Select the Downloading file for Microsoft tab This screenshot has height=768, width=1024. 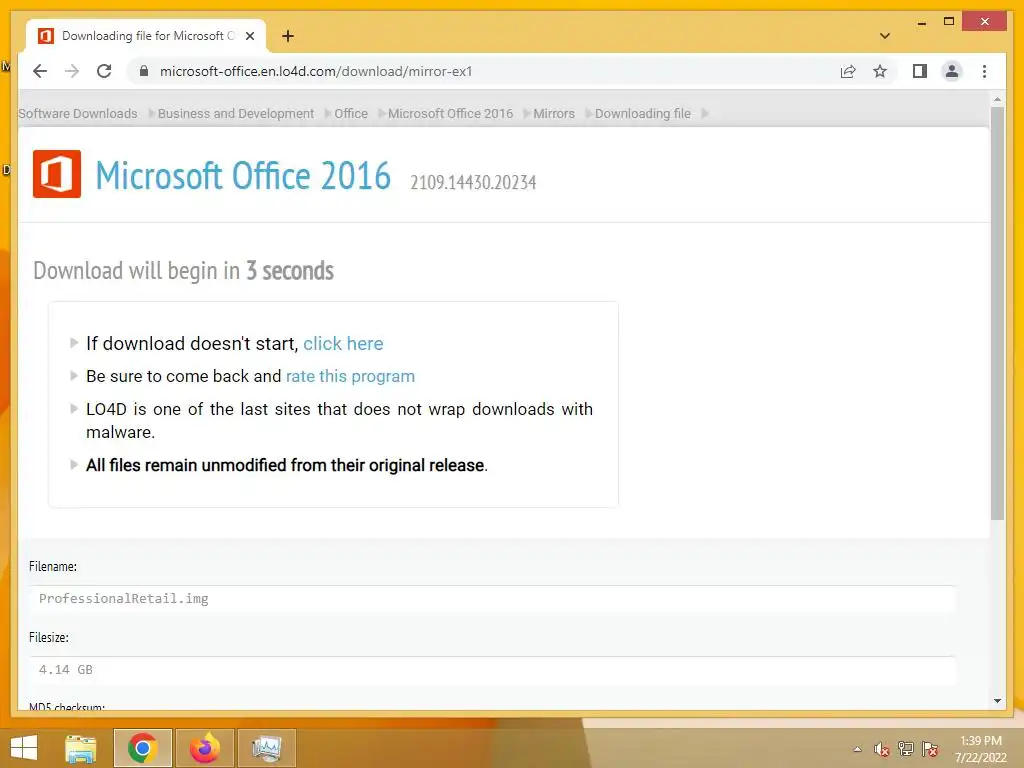coord(146,36)
